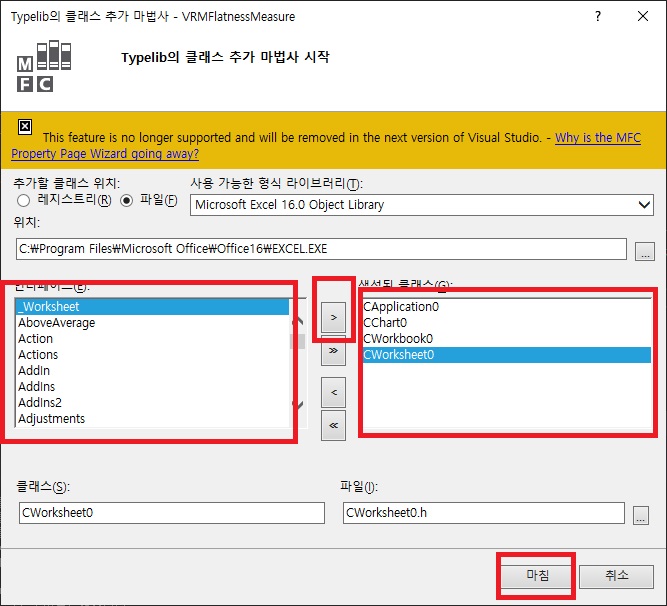Select AddIns in interface list
Viewport: 667px width, 606px height.
point(152,387)
